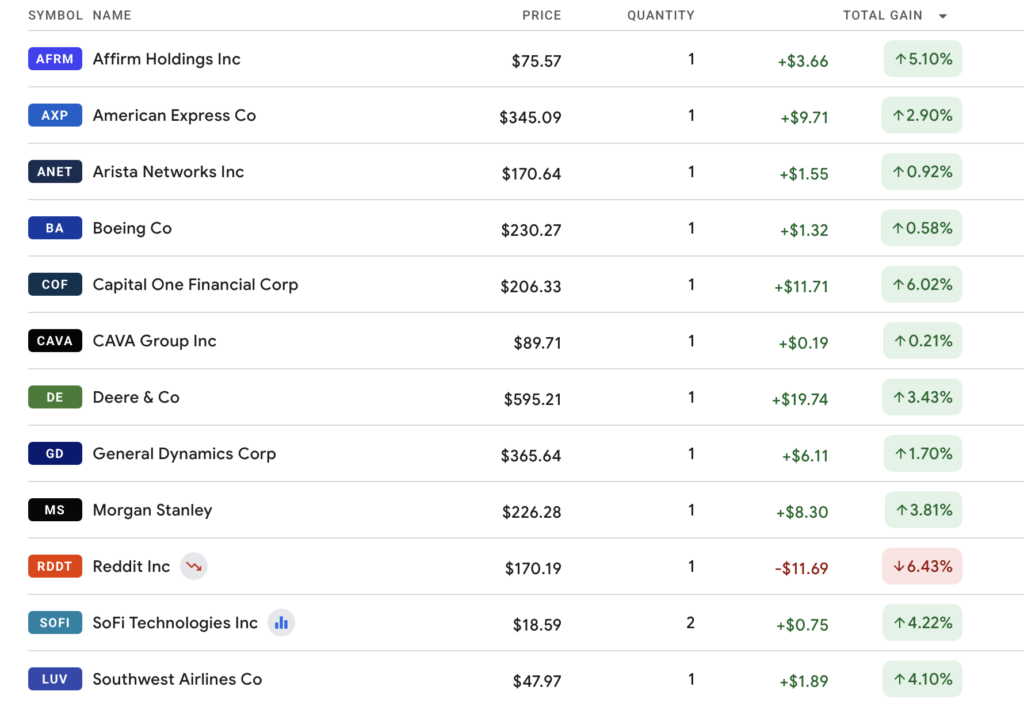Click the 3.81% gain badge
Screen dimensions: 1024x718
click(923, 510)
